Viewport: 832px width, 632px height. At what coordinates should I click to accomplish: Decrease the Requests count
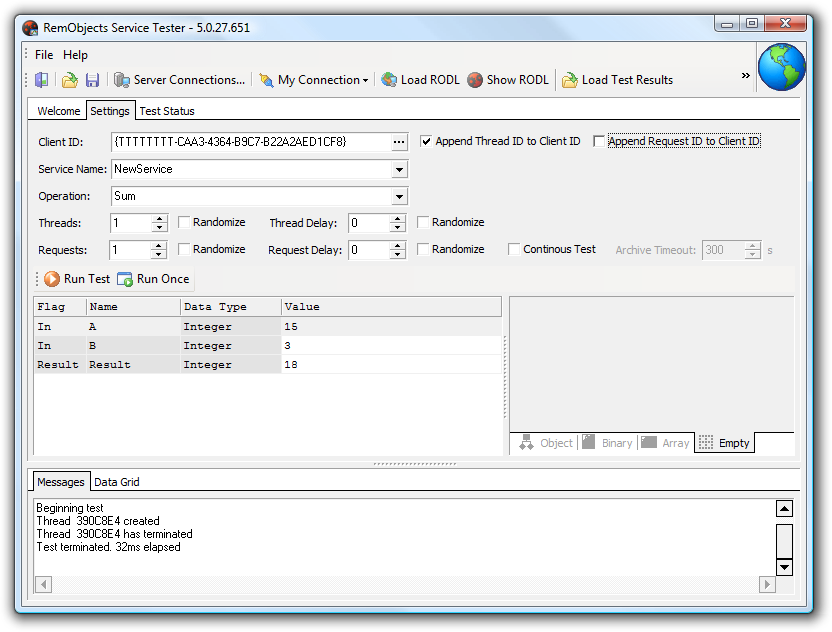(159, 255)
